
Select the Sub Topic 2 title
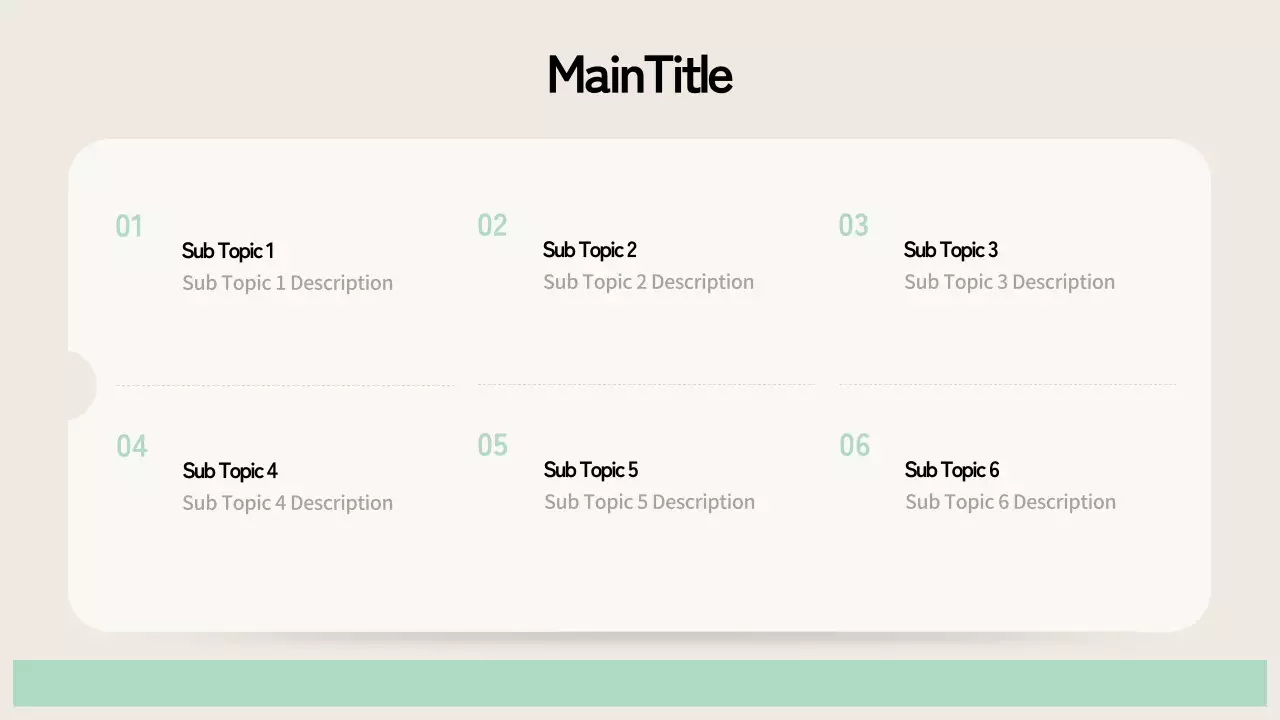tap(589, 250)
